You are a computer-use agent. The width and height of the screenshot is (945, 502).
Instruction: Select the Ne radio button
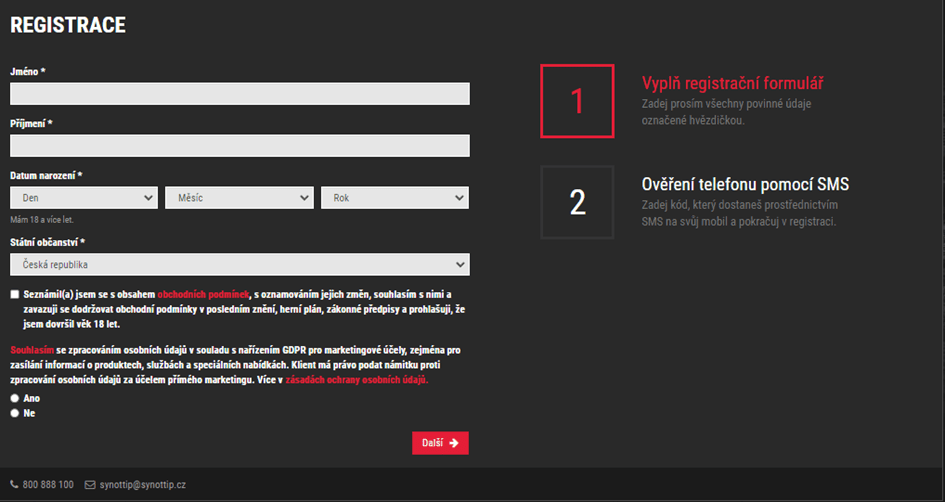pos(15,413)
